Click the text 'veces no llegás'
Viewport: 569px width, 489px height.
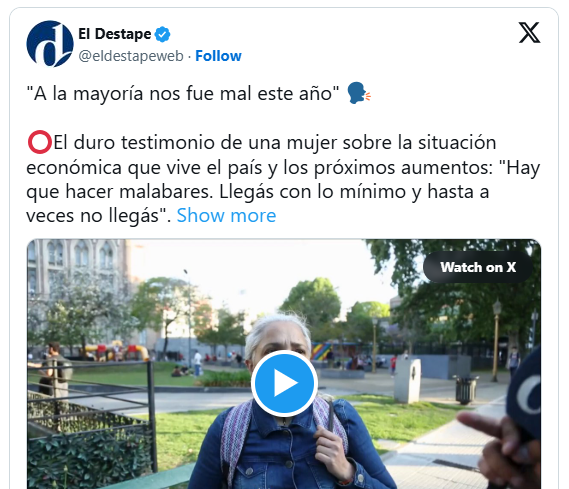point(93,216)
